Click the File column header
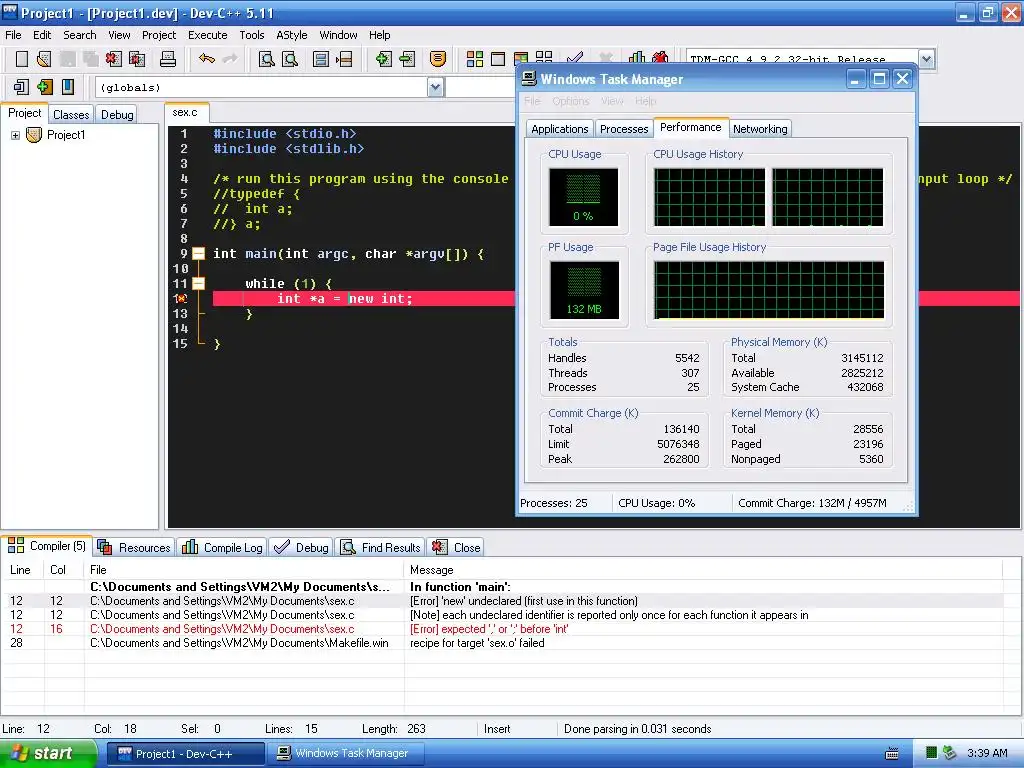This screenshot has height=768, width=1024. pos(244,569)
